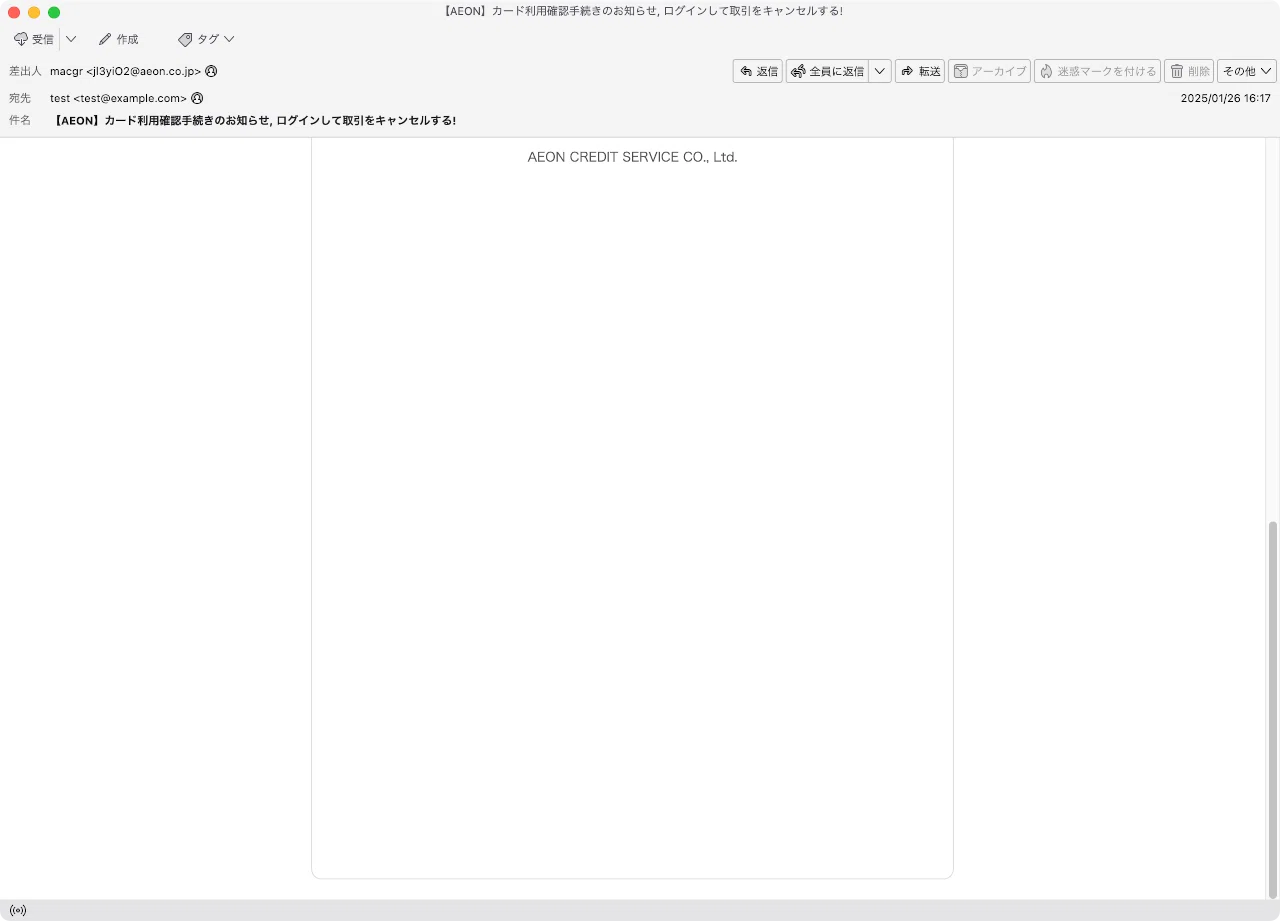Image resolution: width=1280 pixels, height=921 pixels.
Task: Click AEON CREDIT SERVICE CO., Ltd. text
Action: [632, 157]
